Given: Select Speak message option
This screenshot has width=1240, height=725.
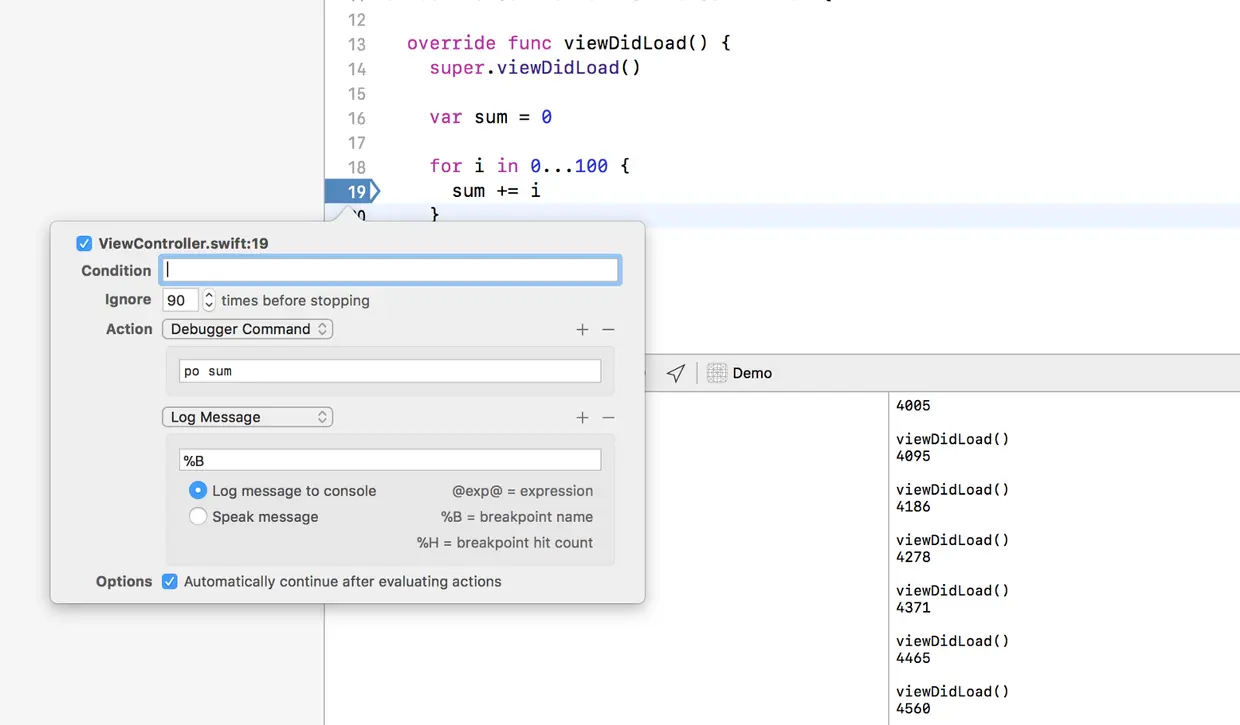Looking at the screenshot, I should 198,517.
